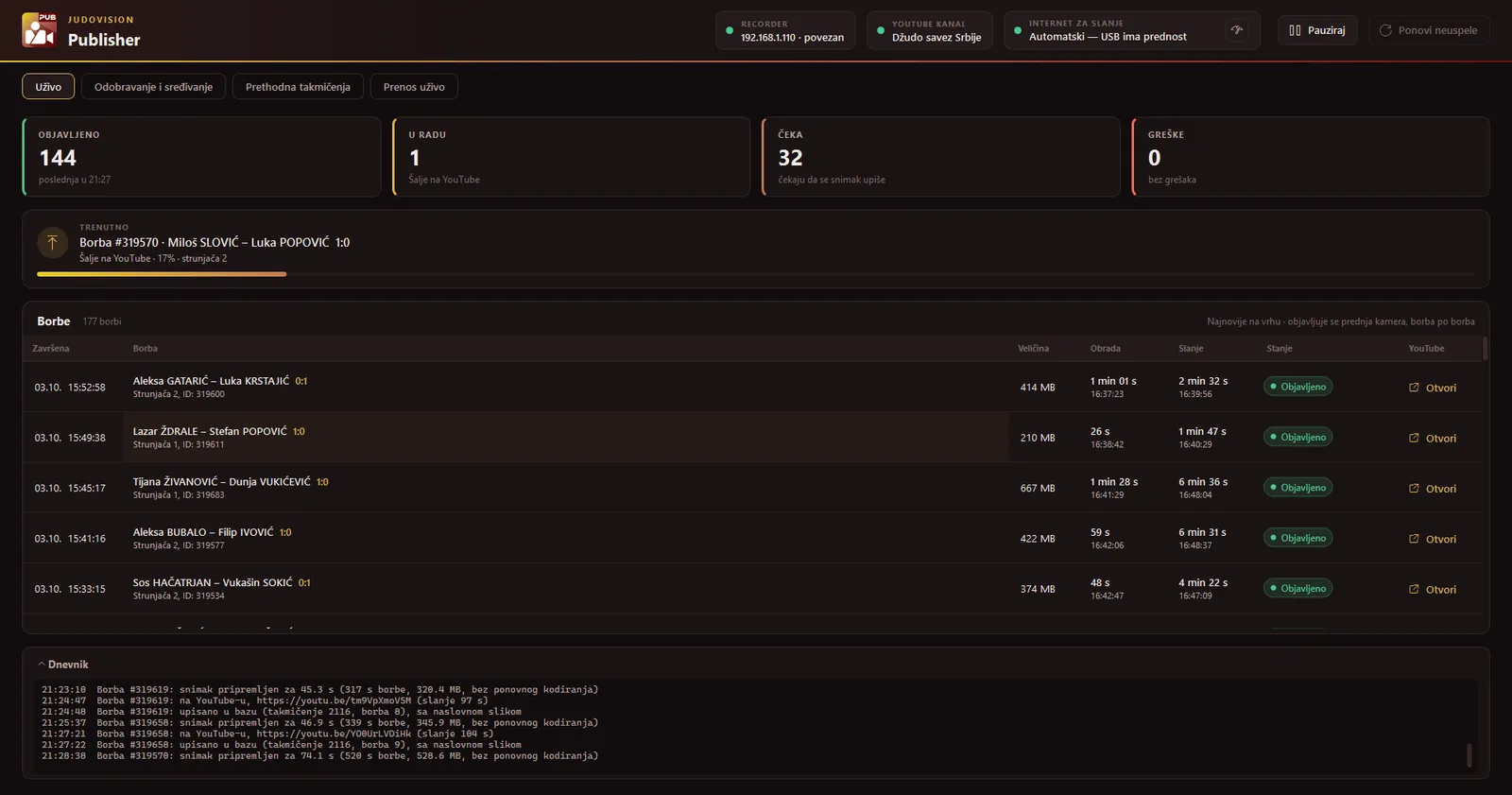Open YouTube link for Aleksa BUBALO – Filip IVOVIĆ

[1433, 539]
